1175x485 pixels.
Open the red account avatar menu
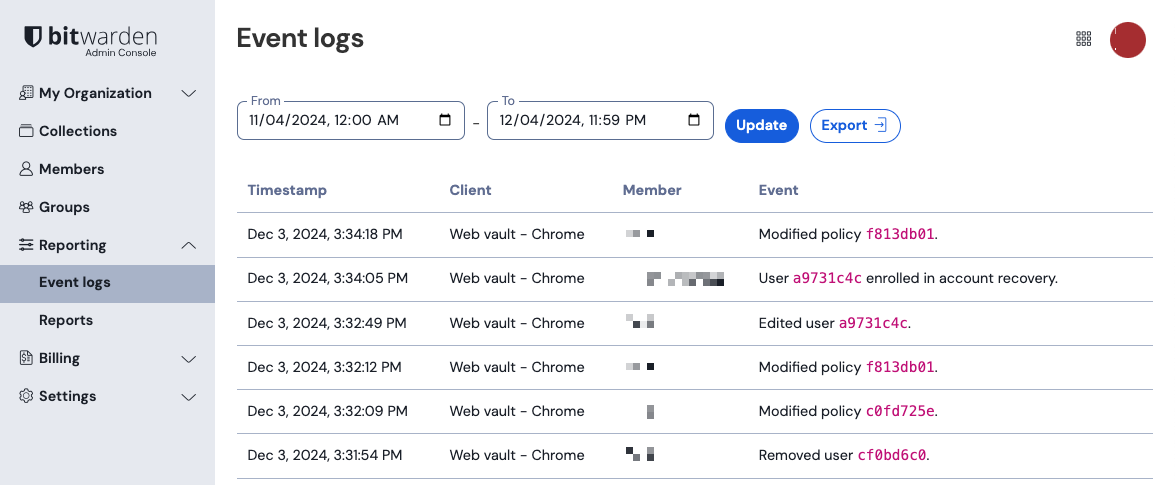(1128, 40)
